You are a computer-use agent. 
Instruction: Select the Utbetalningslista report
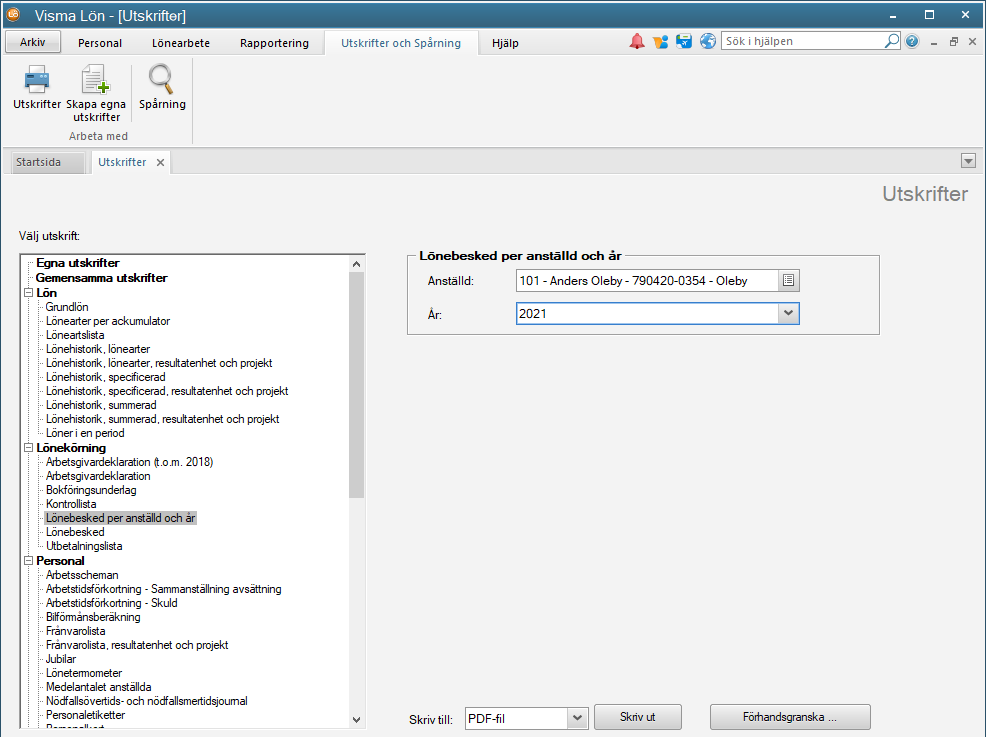84,546
